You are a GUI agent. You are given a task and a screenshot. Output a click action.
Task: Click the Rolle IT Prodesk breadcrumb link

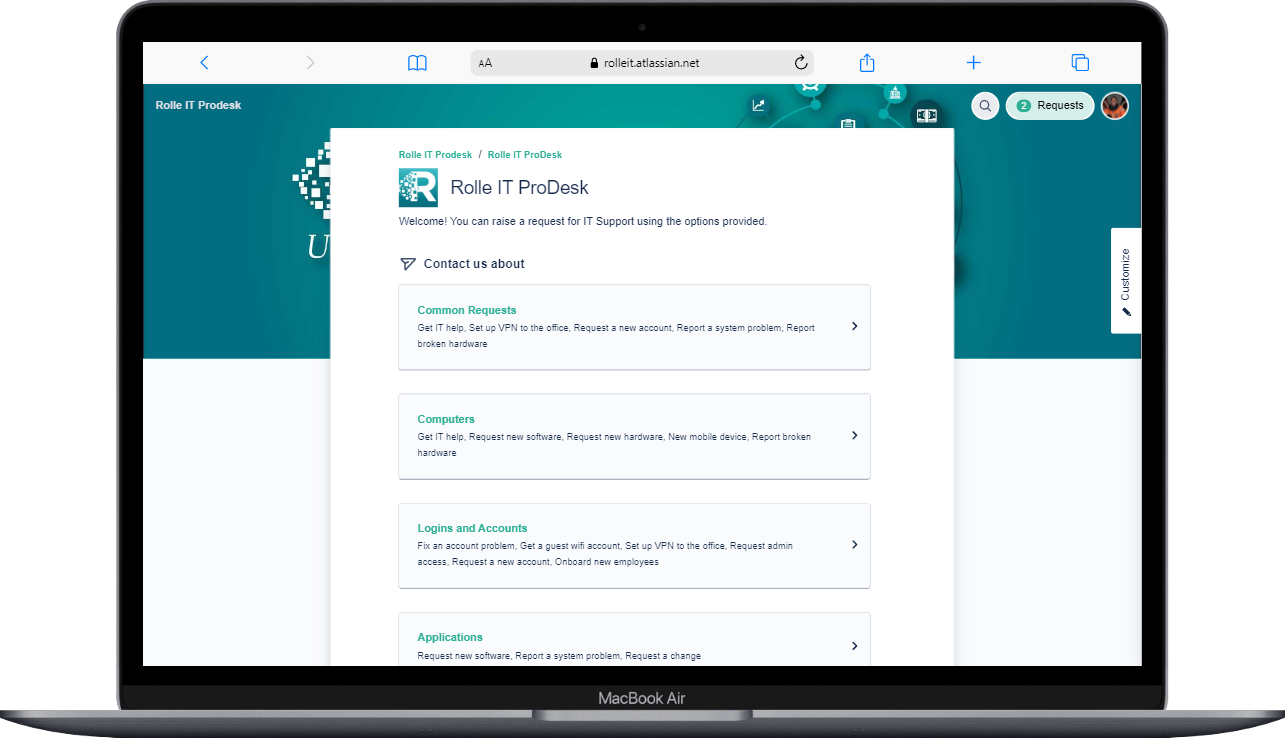pyautogui.click(x=435, y=155)
